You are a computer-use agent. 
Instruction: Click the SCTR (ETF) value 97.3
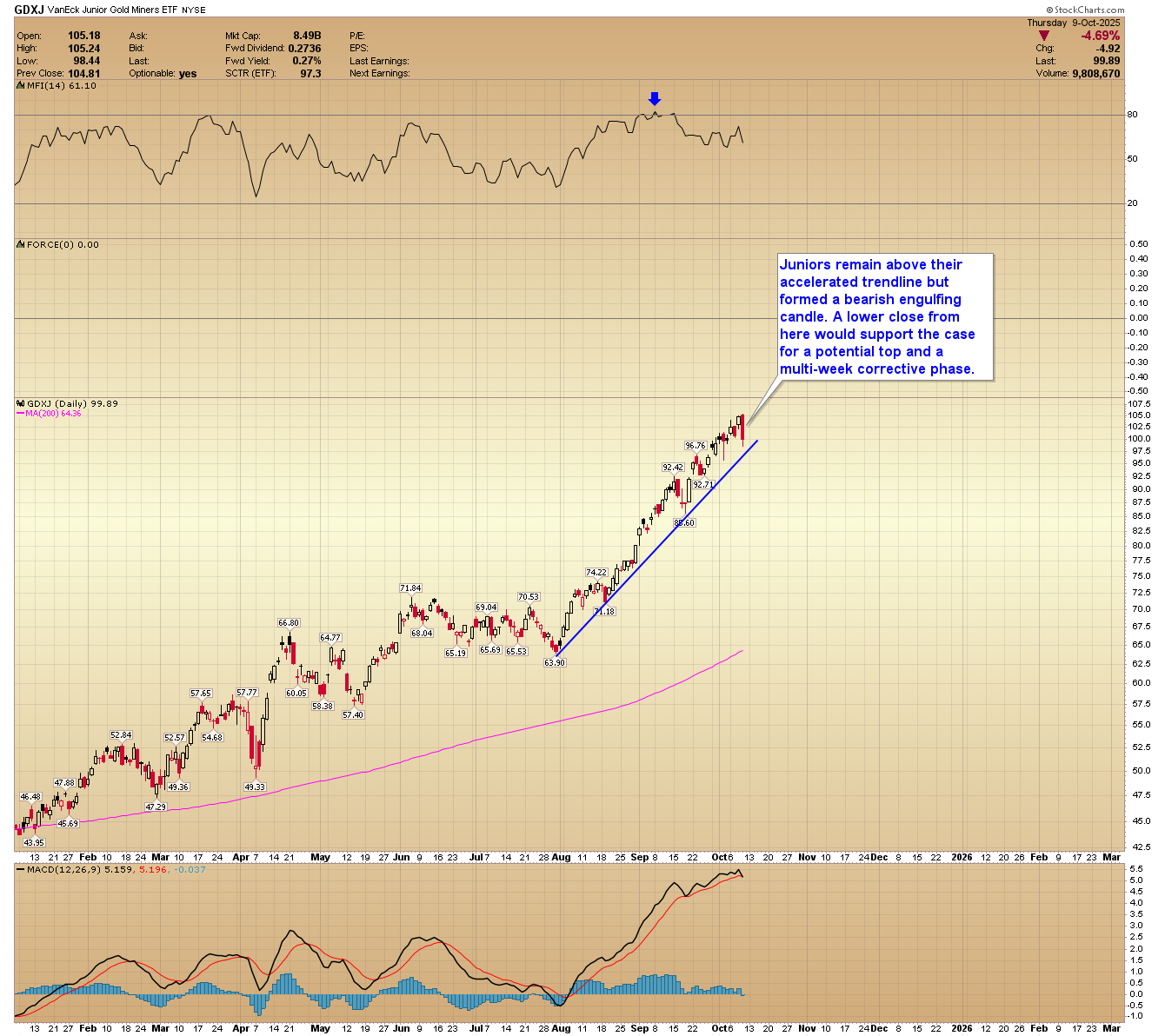tap(311, 74)
